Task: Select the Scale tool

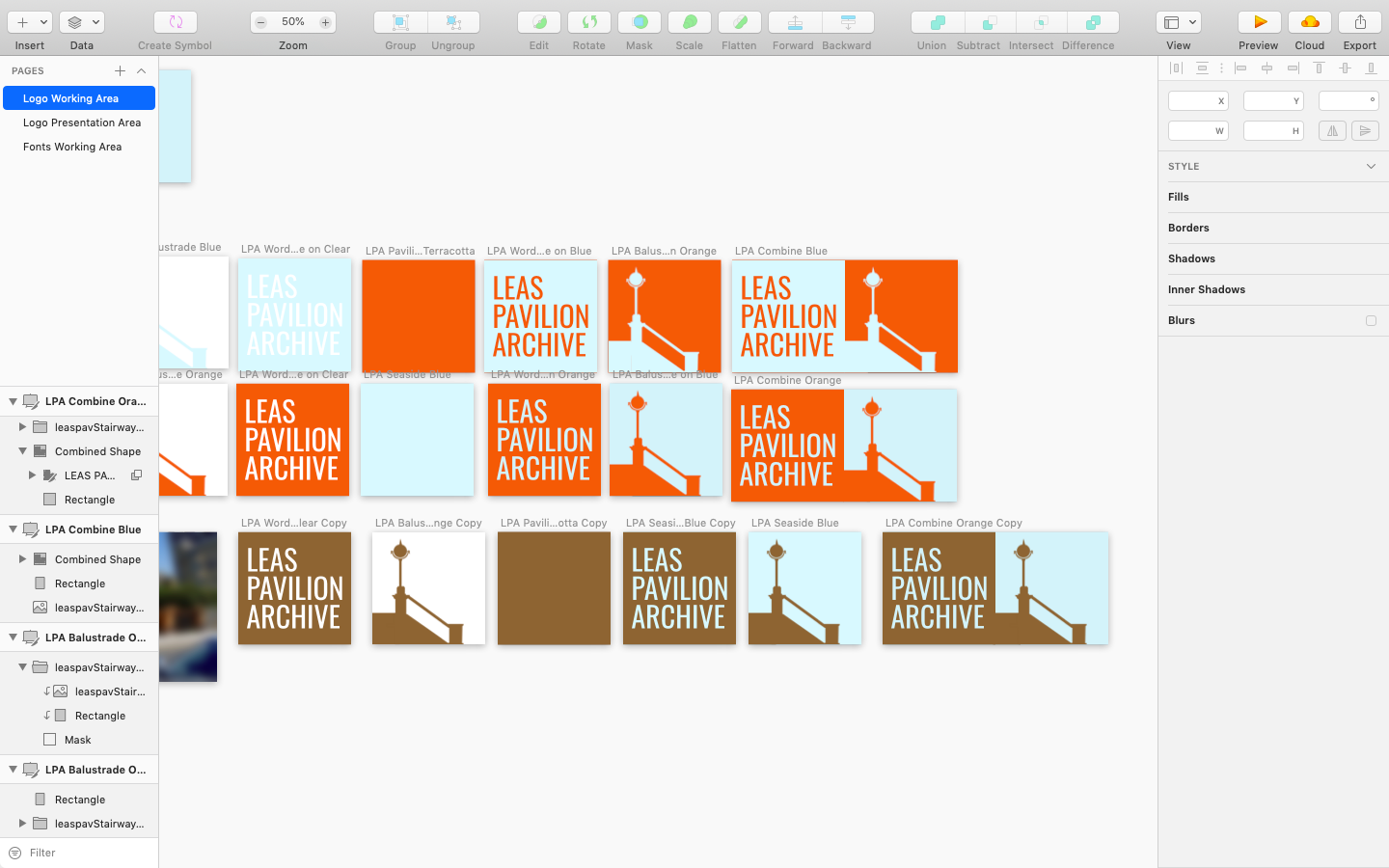Action: click(689, 21)
